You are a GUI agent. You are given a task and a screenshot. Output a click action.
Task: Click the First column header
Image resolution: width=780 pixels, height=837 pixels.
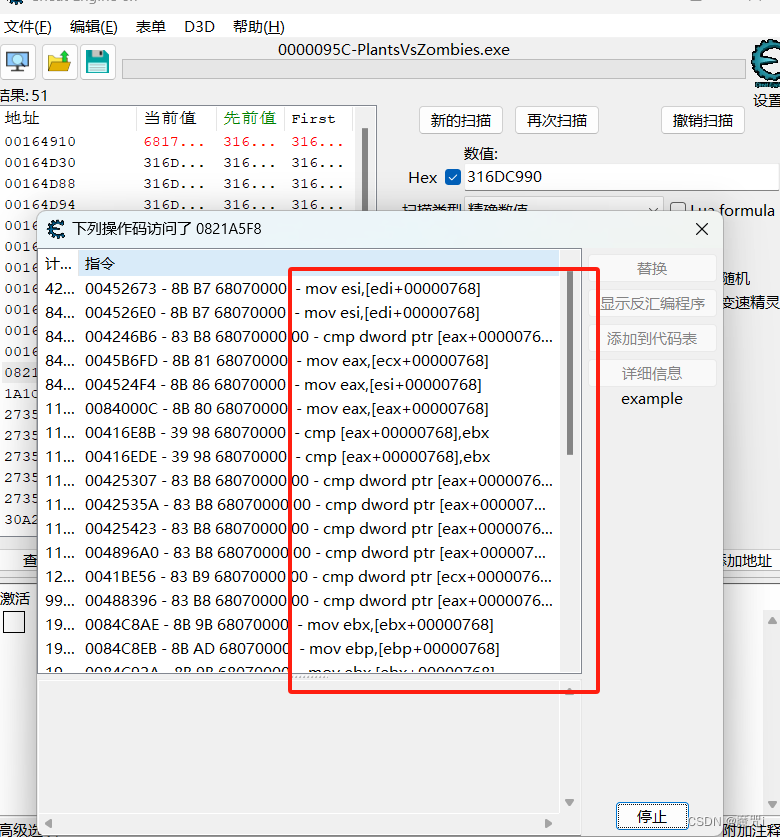pyautogui.click(x=318, y=118)
